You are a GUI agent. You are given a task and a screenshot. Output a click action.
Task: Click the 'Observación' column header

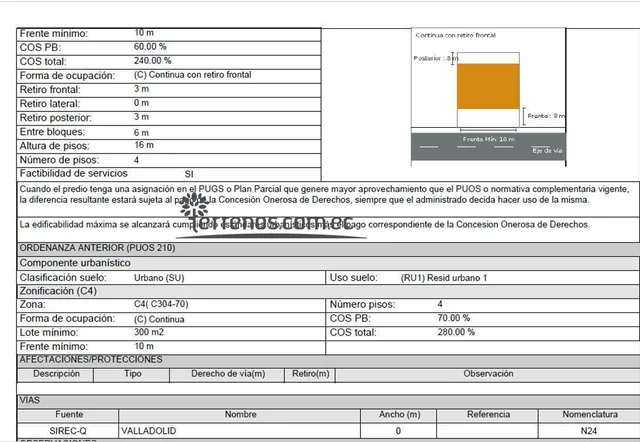click(x=488, y=374)
